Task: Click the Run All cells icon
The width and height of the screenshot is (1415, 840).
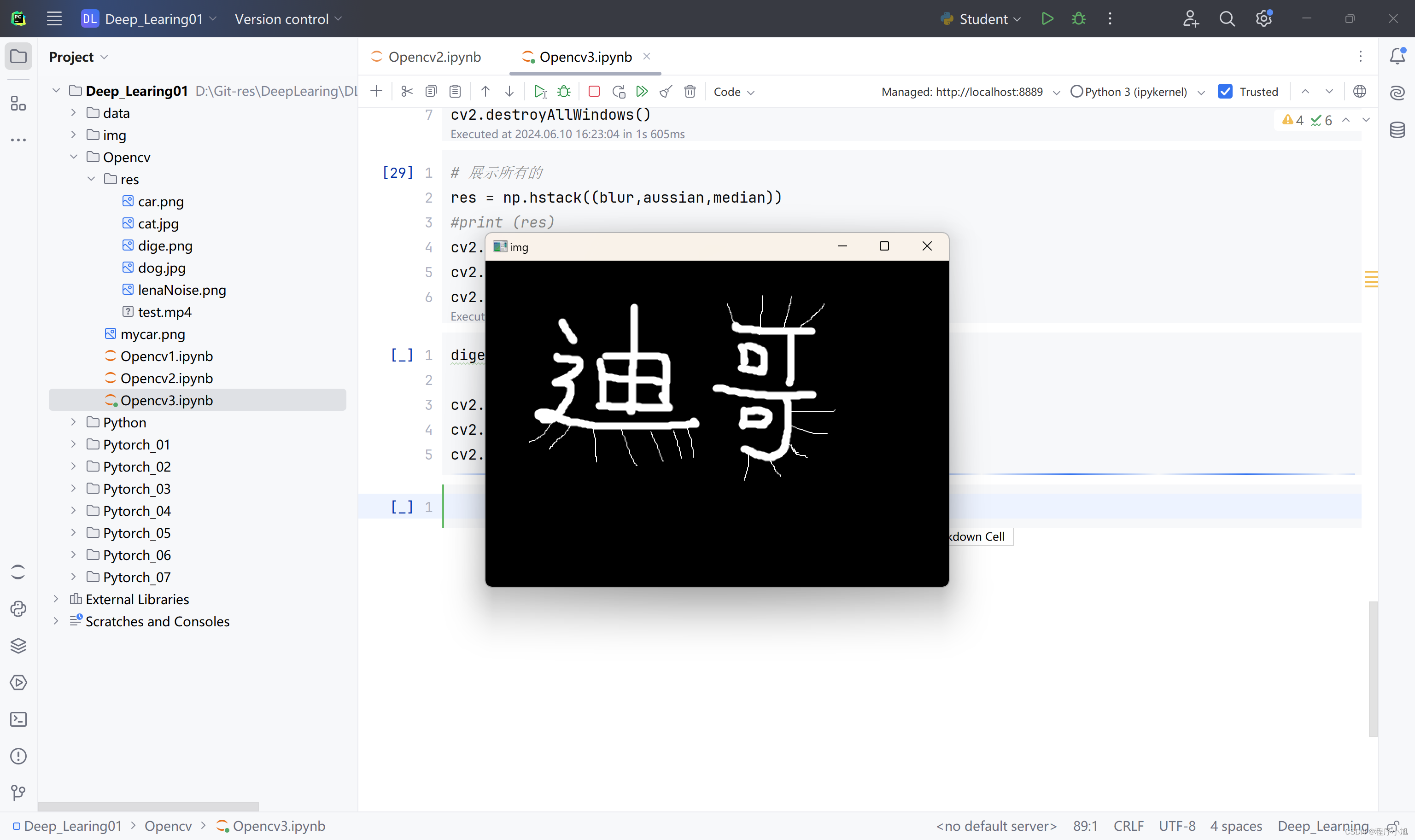Action: (642, 92)
